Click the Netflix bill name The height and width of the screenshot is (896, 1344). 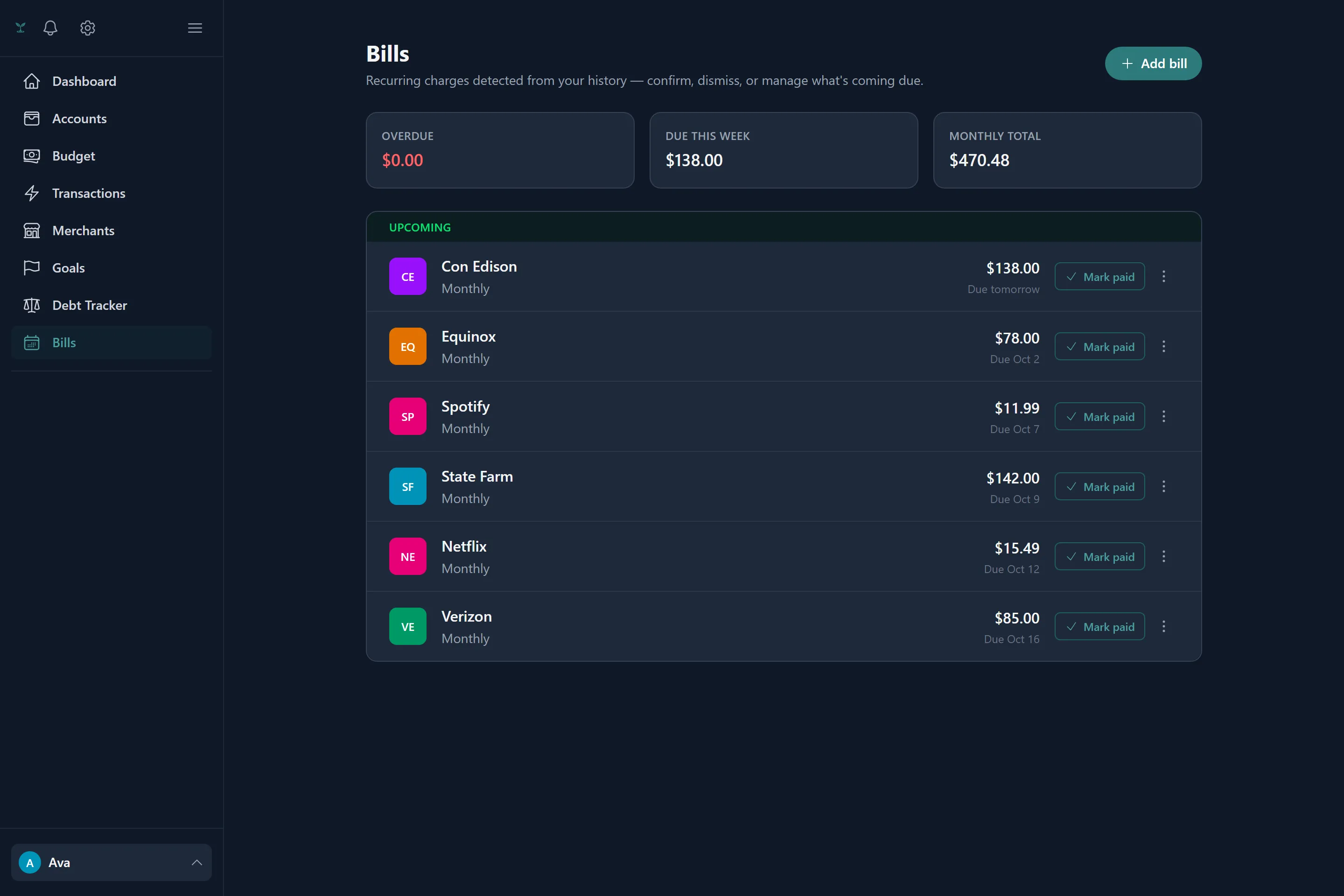pos(464,547)
